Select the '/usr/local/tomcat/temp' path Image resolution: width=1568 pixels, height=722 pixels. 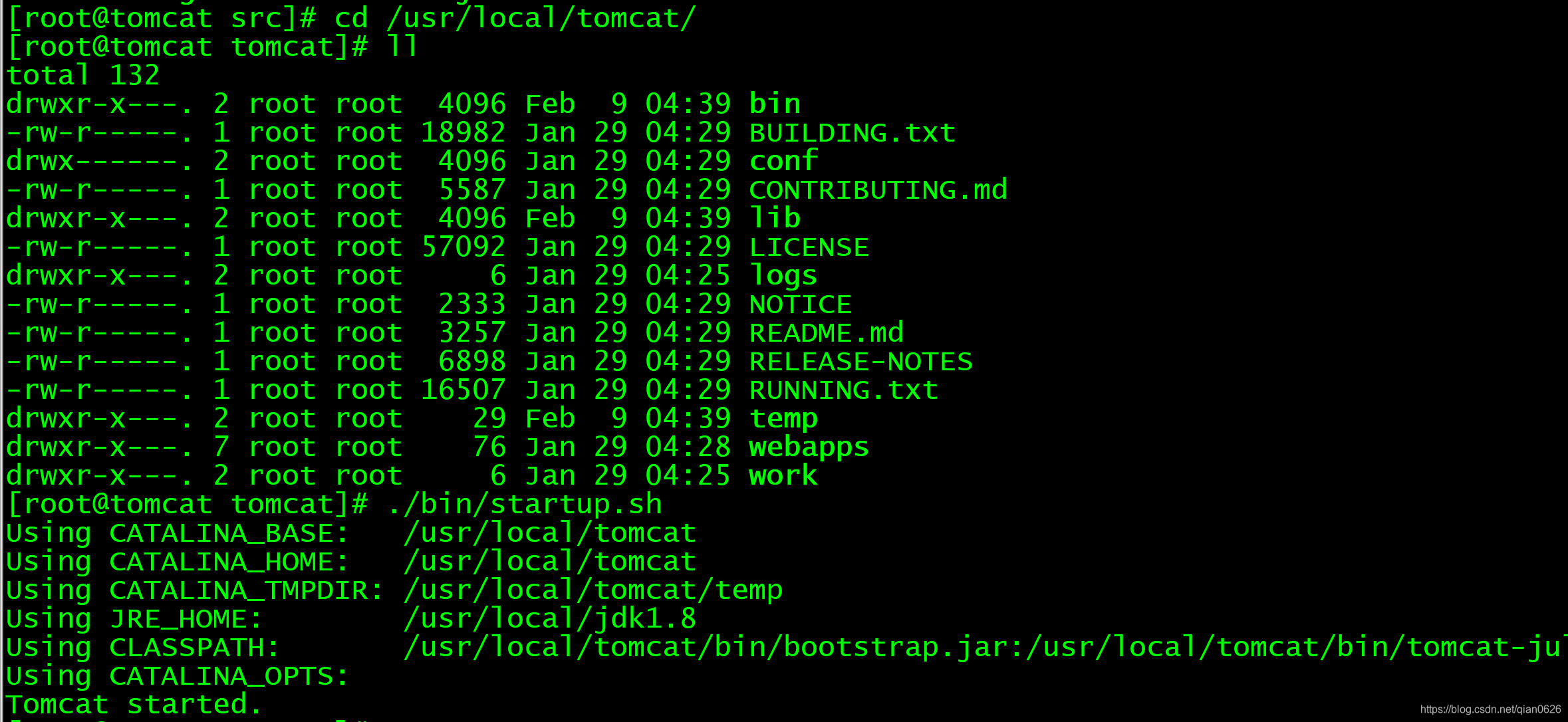point(593,590)
